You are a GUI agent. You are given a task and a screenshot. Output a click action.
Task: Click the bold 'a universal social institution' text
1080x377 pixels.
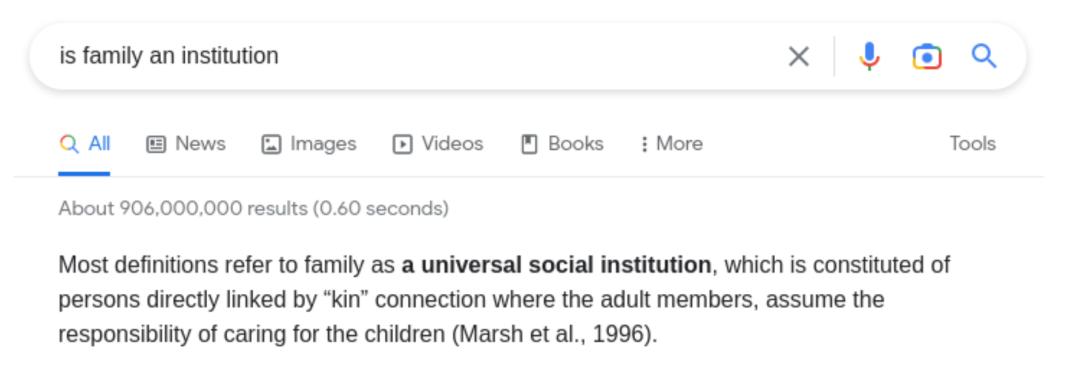point(557,265)
